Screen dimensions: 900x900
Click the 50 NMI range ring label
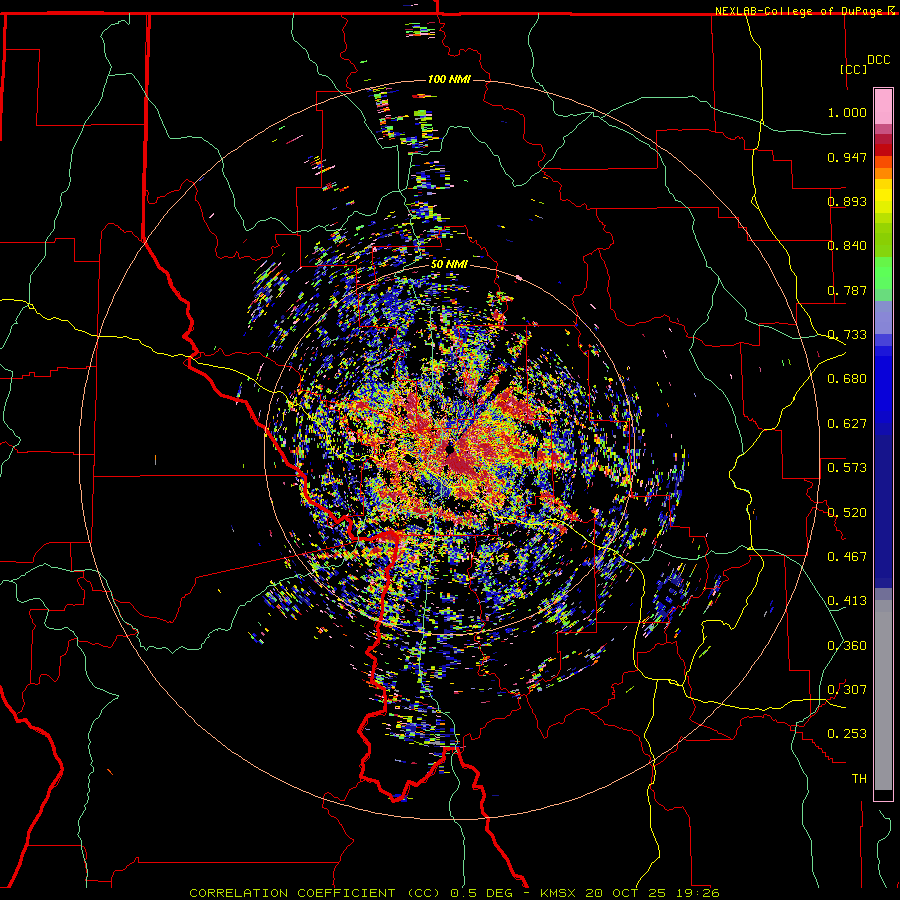point(449,264)
